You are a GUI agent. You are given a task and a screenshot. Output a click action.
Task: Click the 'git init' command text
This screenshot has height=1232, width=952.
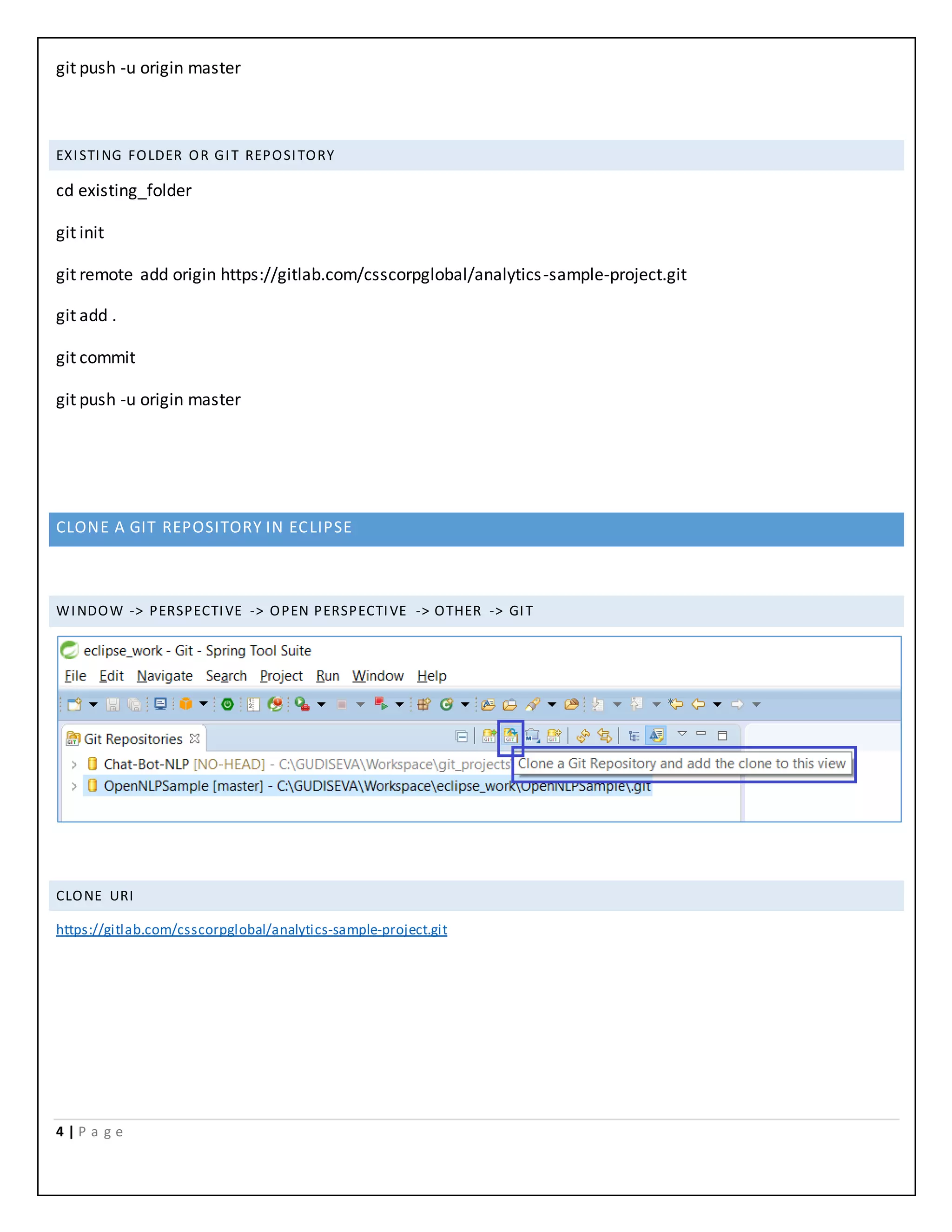coord(79,232)
